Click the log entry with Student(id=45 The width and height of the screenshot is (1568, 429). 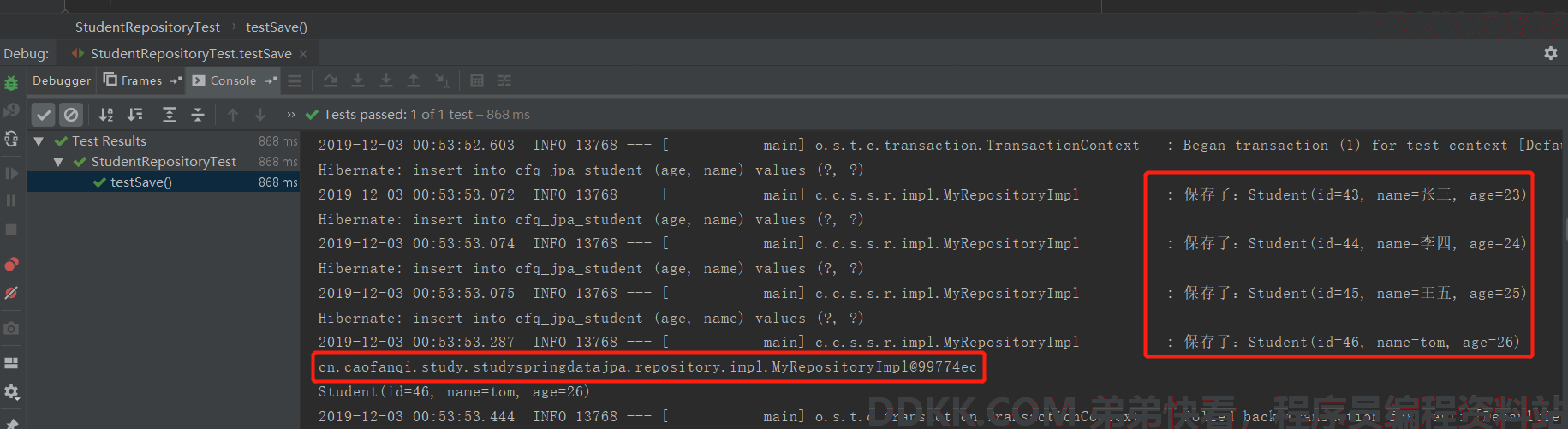tap(922, 293)
